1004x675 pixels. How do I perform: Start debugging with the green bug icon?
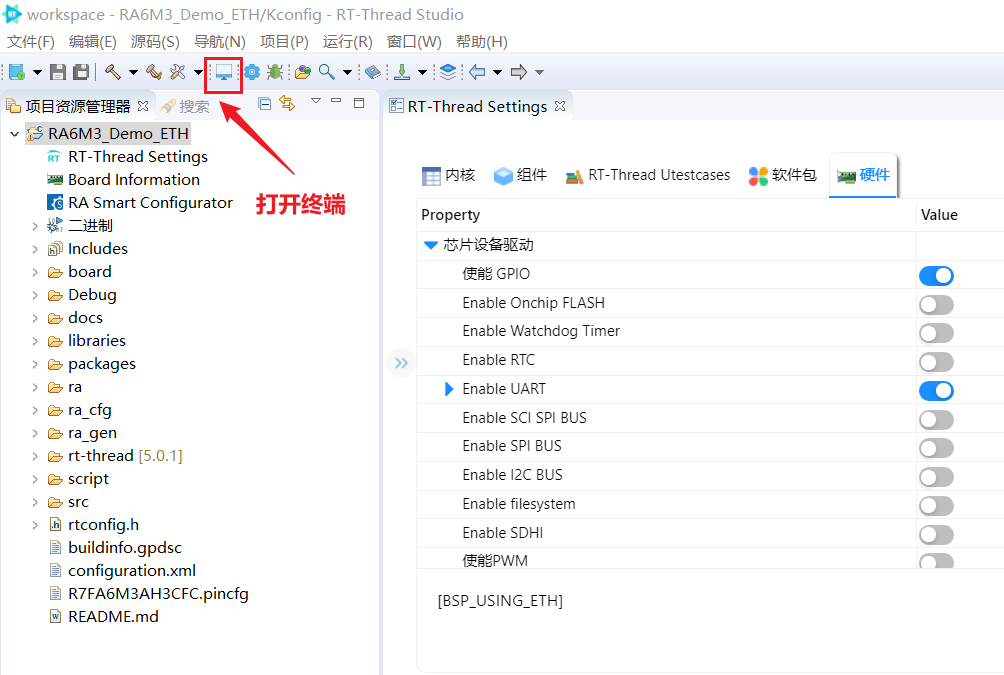(275, 72)
